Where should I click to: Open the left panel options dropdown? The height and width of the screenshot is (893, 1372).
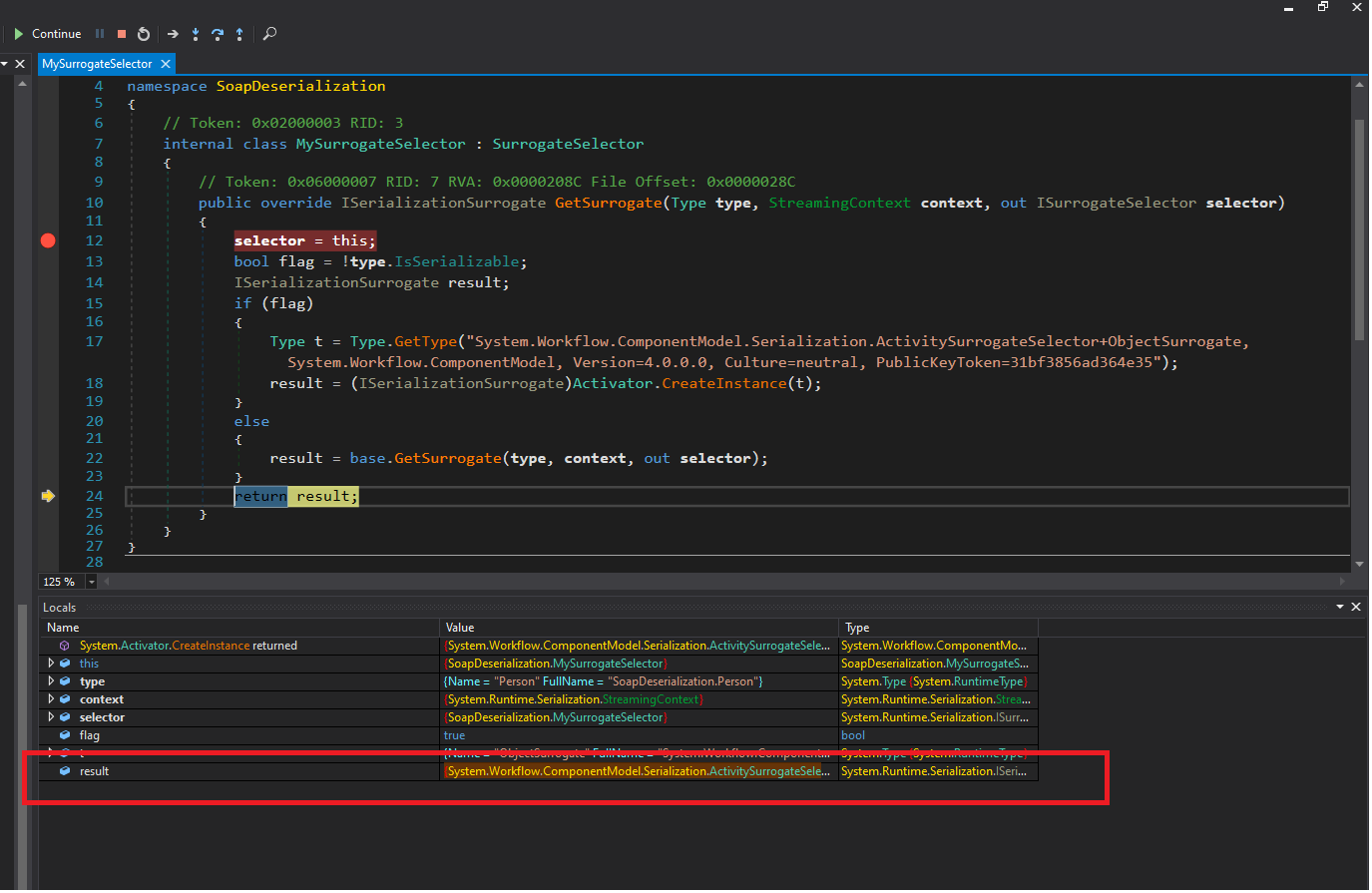point(4,64)
